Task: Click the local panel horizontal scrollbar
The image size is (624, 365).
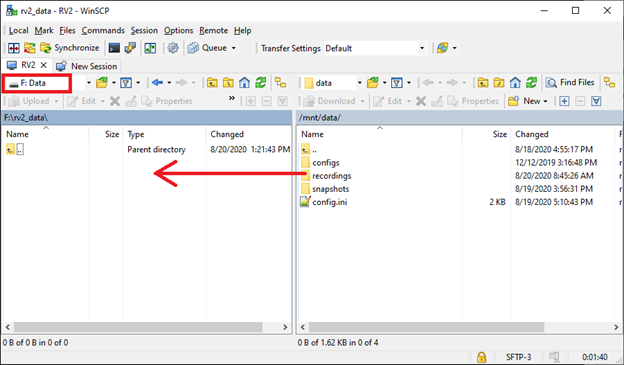Action: tap(138, 327)
